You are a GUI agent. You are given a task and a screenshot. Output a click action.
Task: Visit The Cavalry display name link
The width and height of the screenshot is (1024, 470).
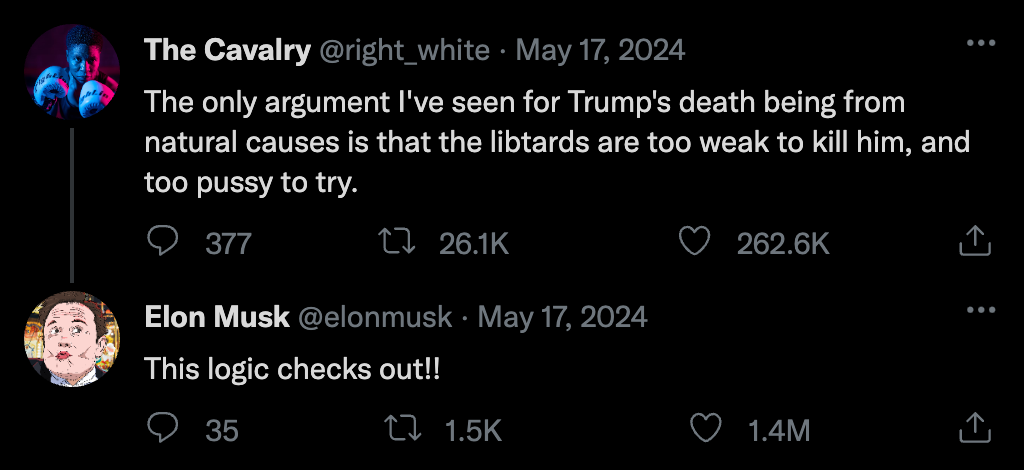click(x=227, y=50)
